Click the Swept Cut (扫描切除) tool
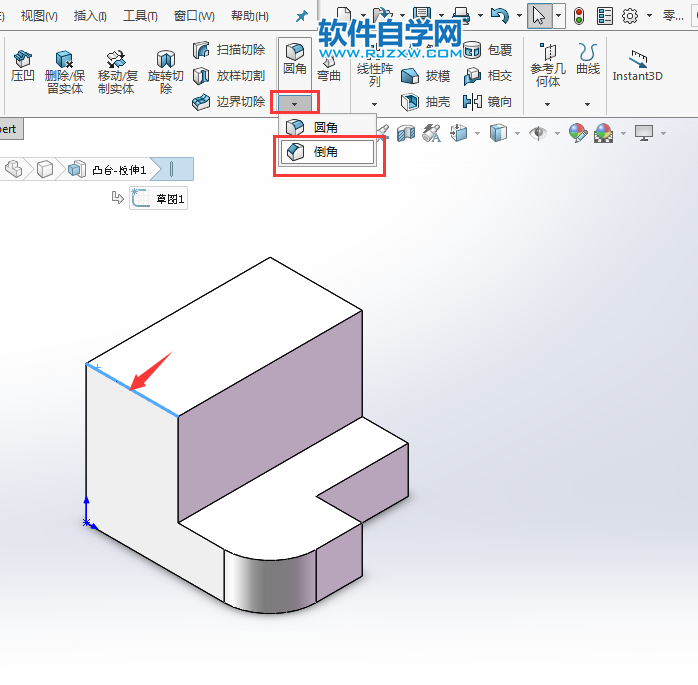 click(229, 50)
